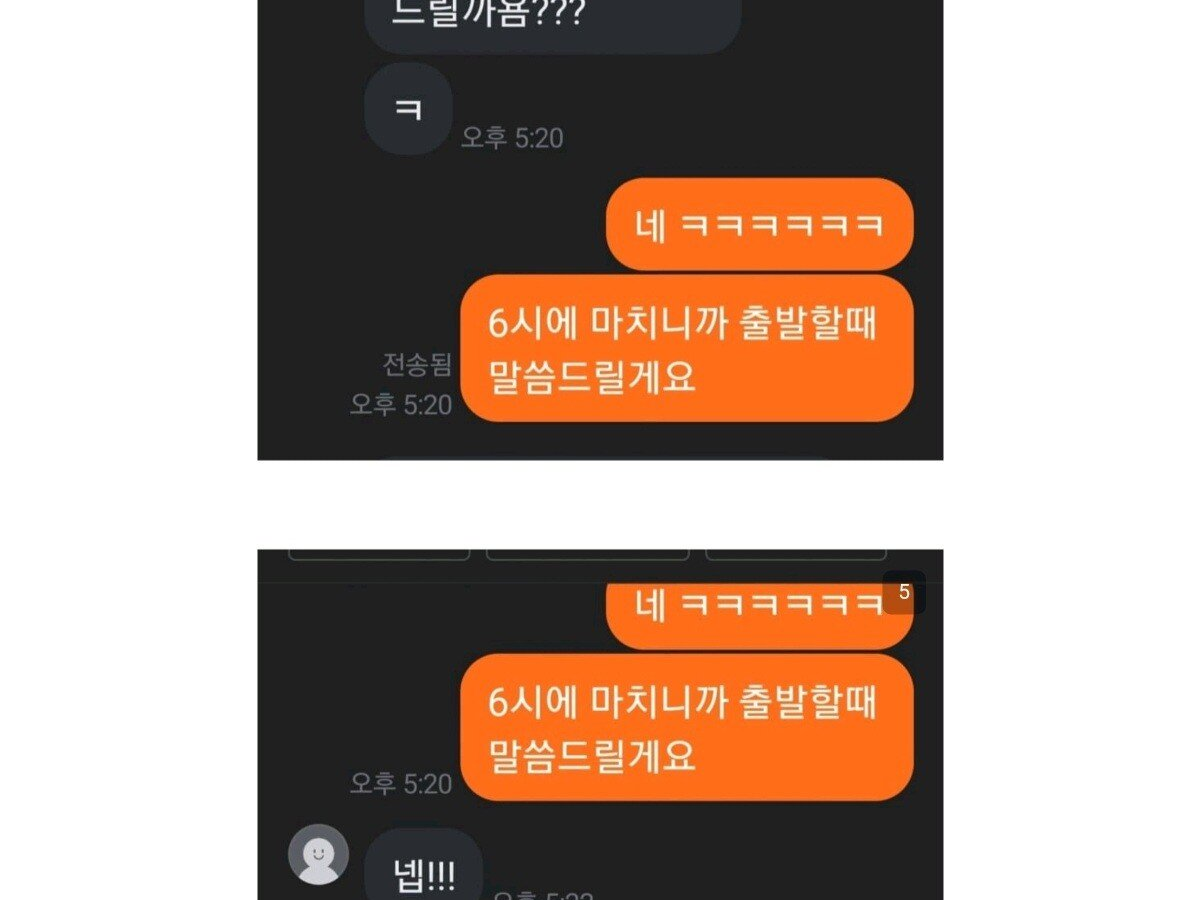Viewport: 1200px width, 900px height.
Task: Open the '넵!!!' reply bubble
Action: (424, 866)
